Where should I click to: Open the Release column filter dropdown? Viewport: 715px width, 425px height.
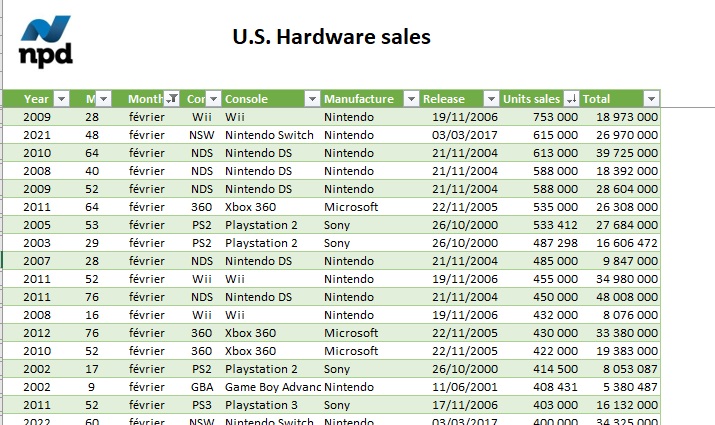click(x=491, y=98)
